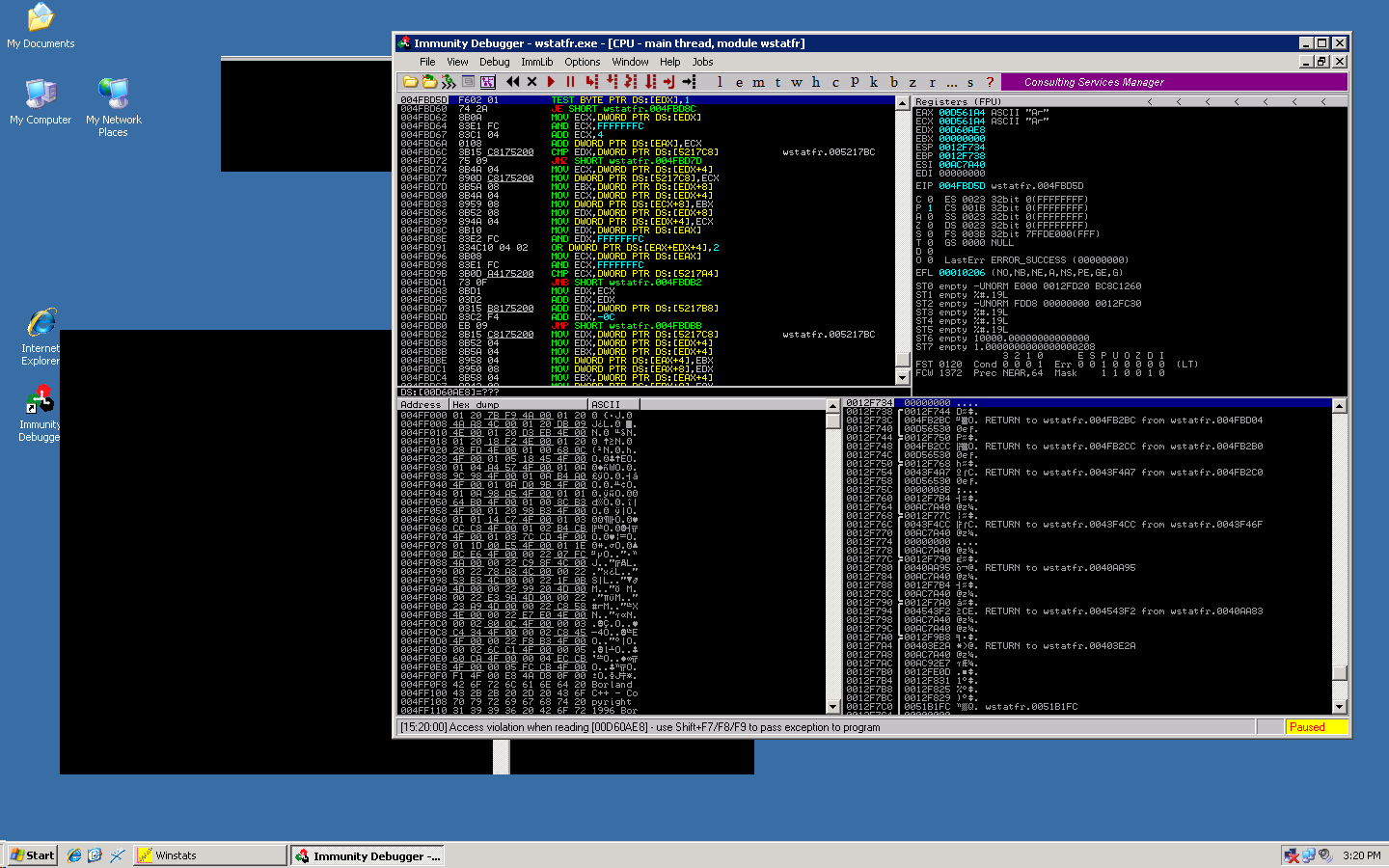Click the stack pane scroll-down arrow
1389x868 pixels.
[x=1339, y=707]
